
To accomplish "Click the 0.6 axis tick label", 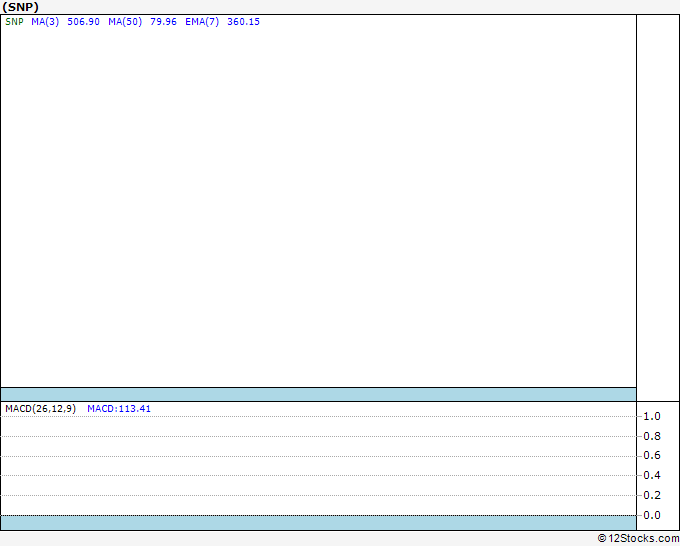I will click(x=651, y=455).
